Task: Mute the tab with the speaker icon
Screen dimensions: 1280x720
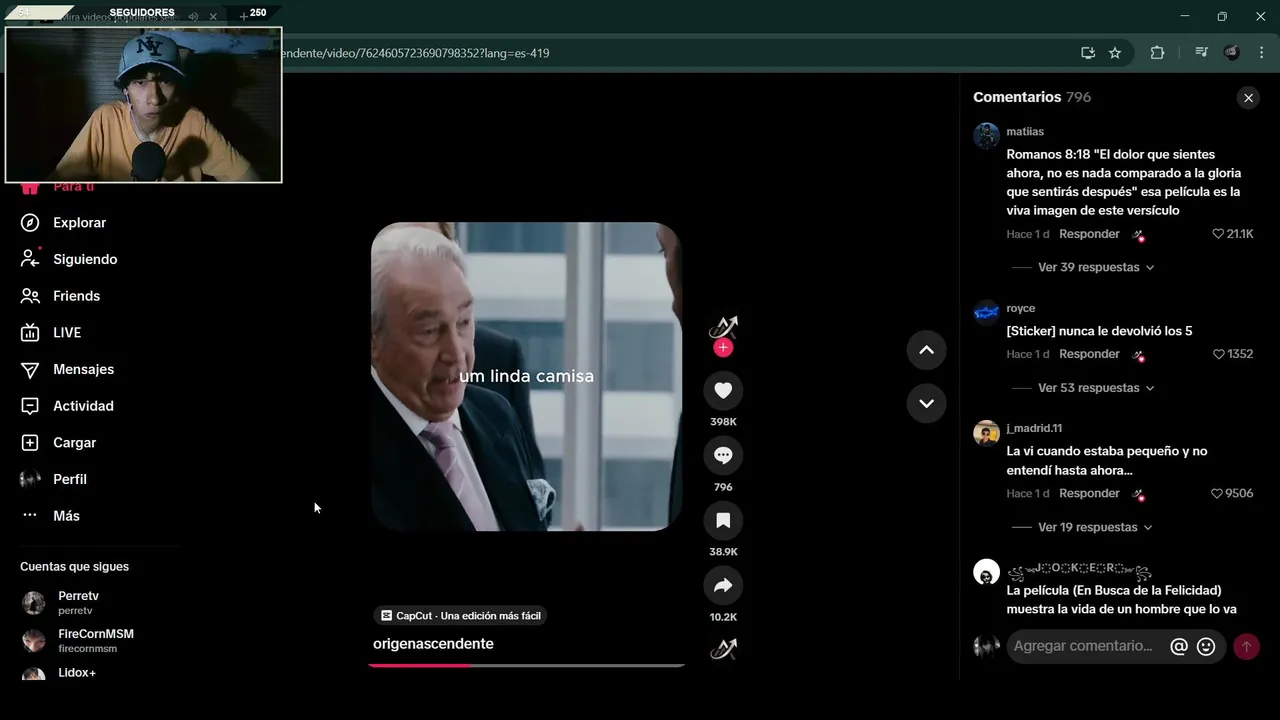Action: pos(193,16)
